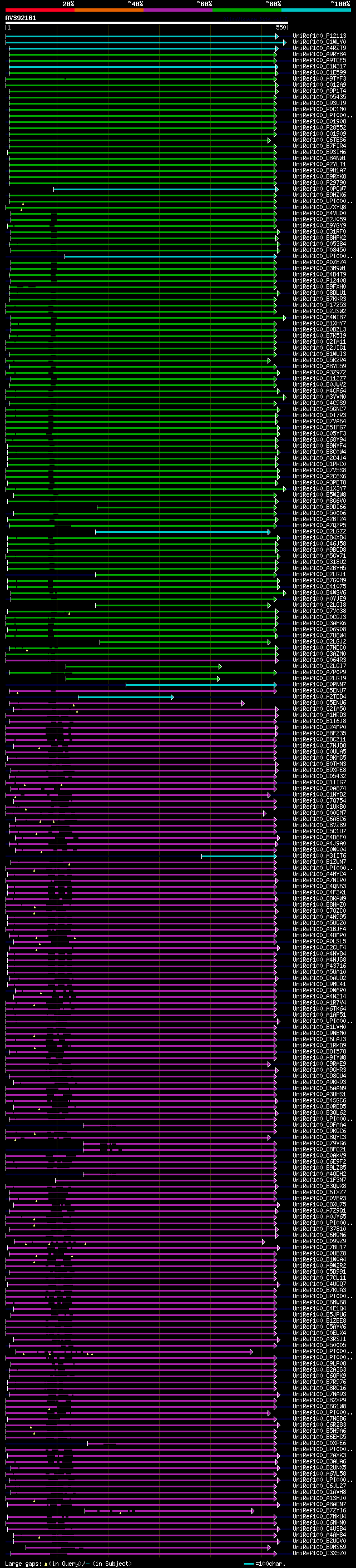Select the UniRef100_A2BYH5 label
356x1568 pixels.
(319, 568)
